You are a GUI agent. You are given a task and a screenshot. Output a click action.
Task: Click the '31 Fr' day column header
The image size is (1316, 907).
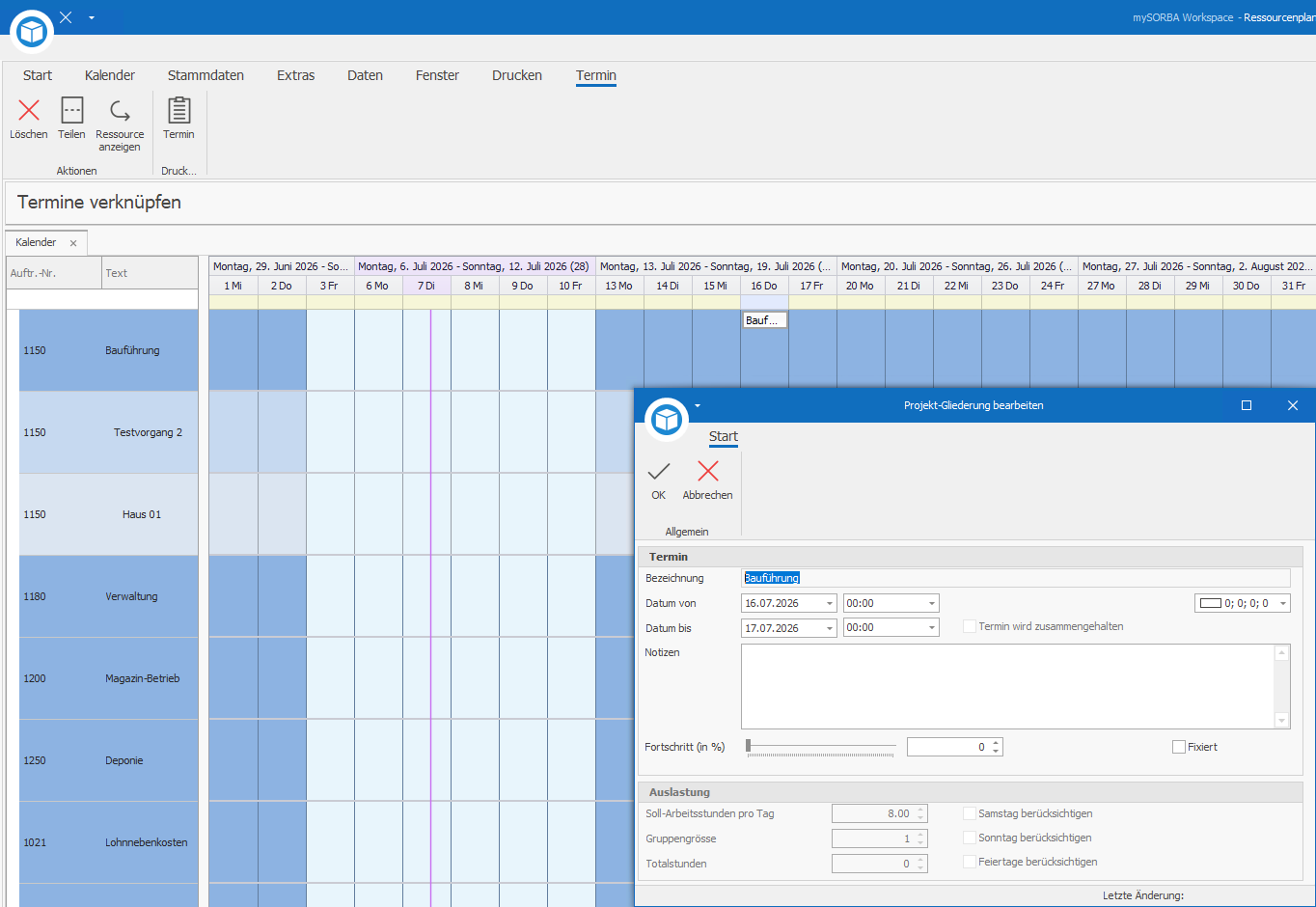coord(1294,286)
